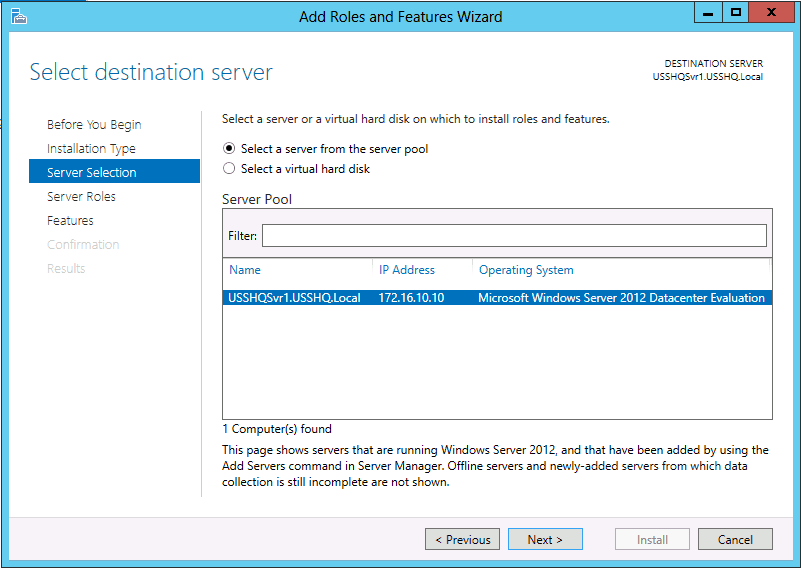801x568 pixels.
Task: Go to Before You Begin step
Action: [94, 125]
